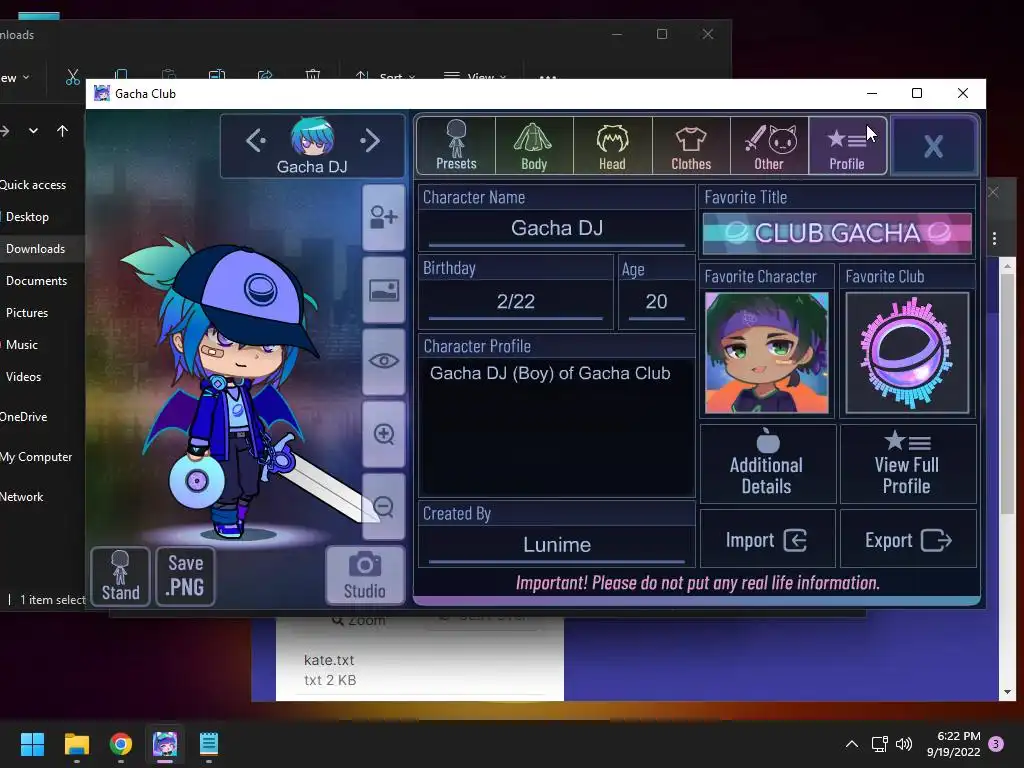Click the Character Profile text area
This screenshot has width=1024, height=768.
[557, 426]
